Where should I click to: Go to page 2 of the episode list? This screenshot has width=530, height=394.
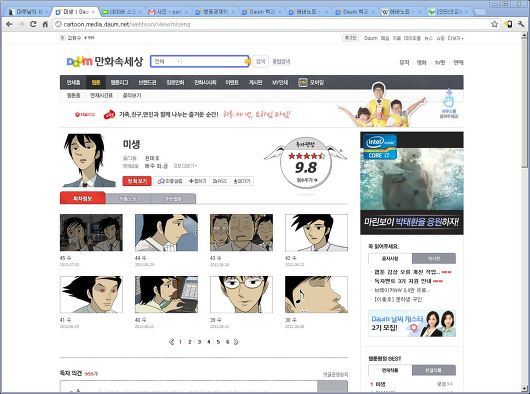(190, 342)
